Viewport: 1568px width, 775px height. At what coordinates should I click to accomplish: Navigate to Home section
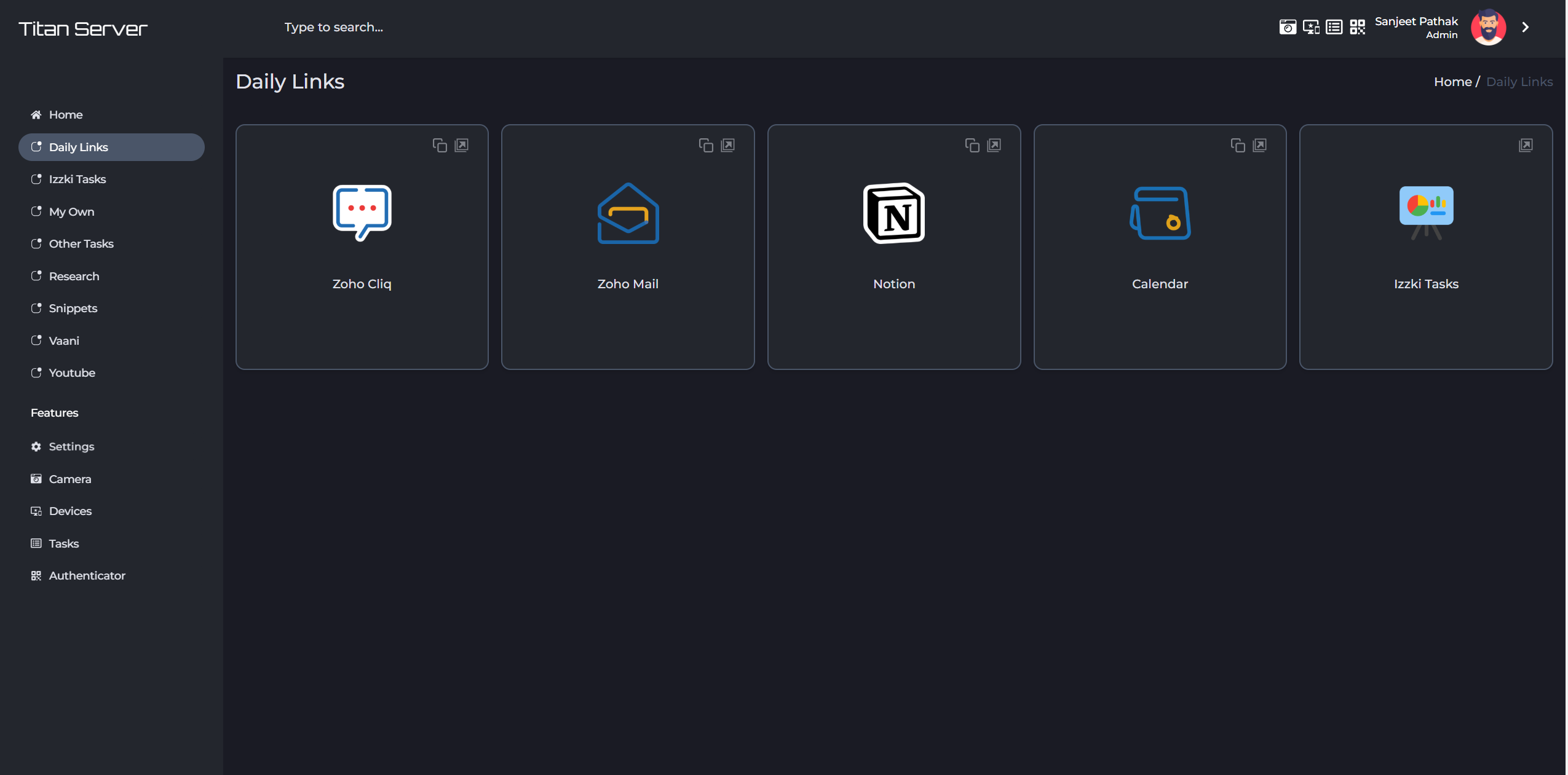point(65,114)
